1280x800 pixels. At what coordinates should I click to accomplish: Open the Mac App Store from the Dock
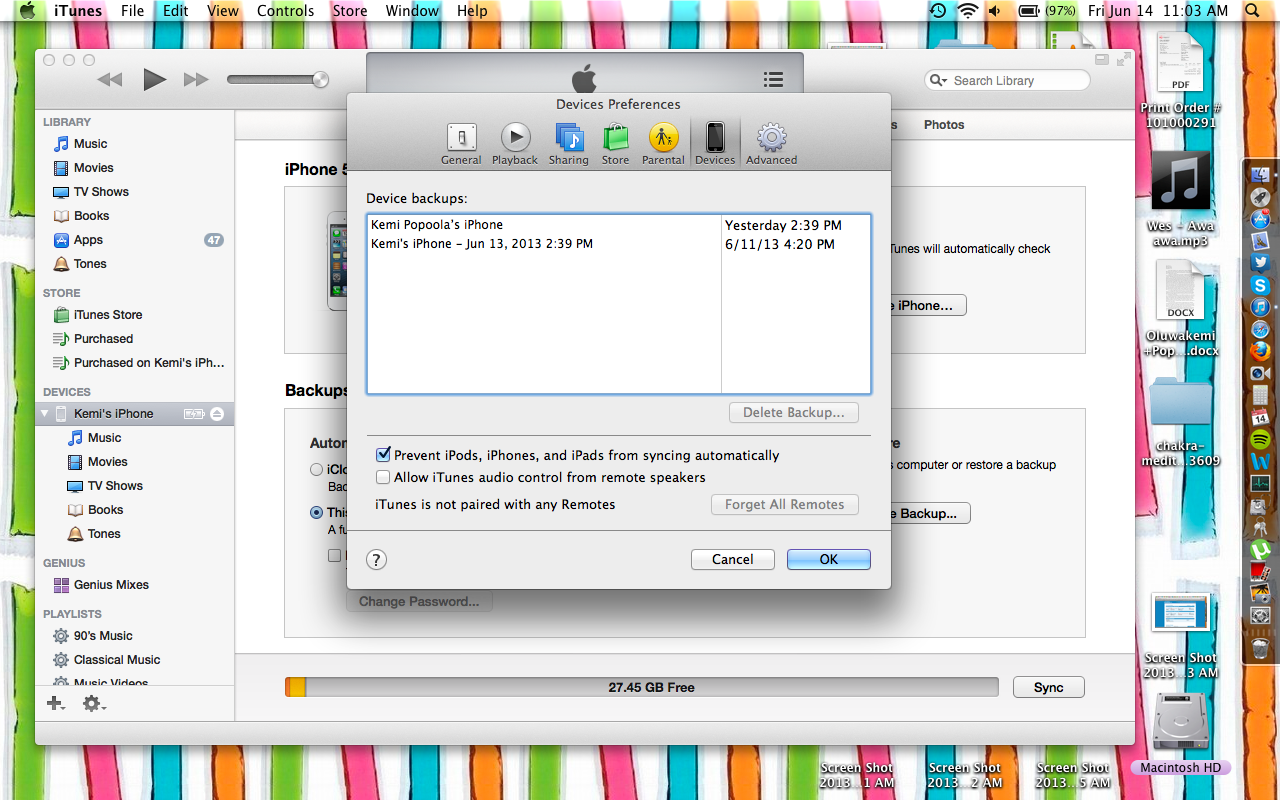coord(1260,218)
